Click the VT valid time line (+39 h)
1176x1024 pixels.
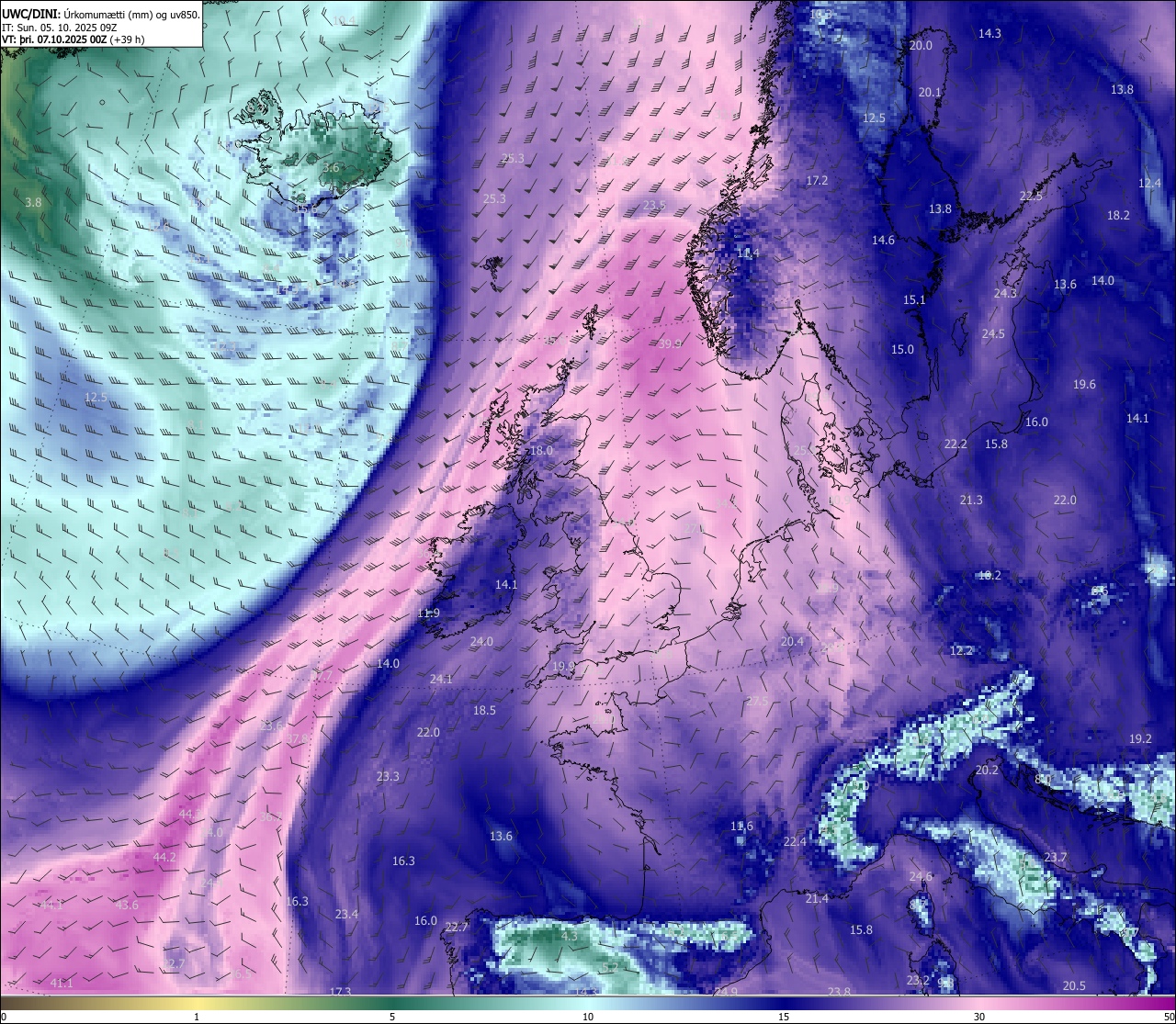point(73,39)
